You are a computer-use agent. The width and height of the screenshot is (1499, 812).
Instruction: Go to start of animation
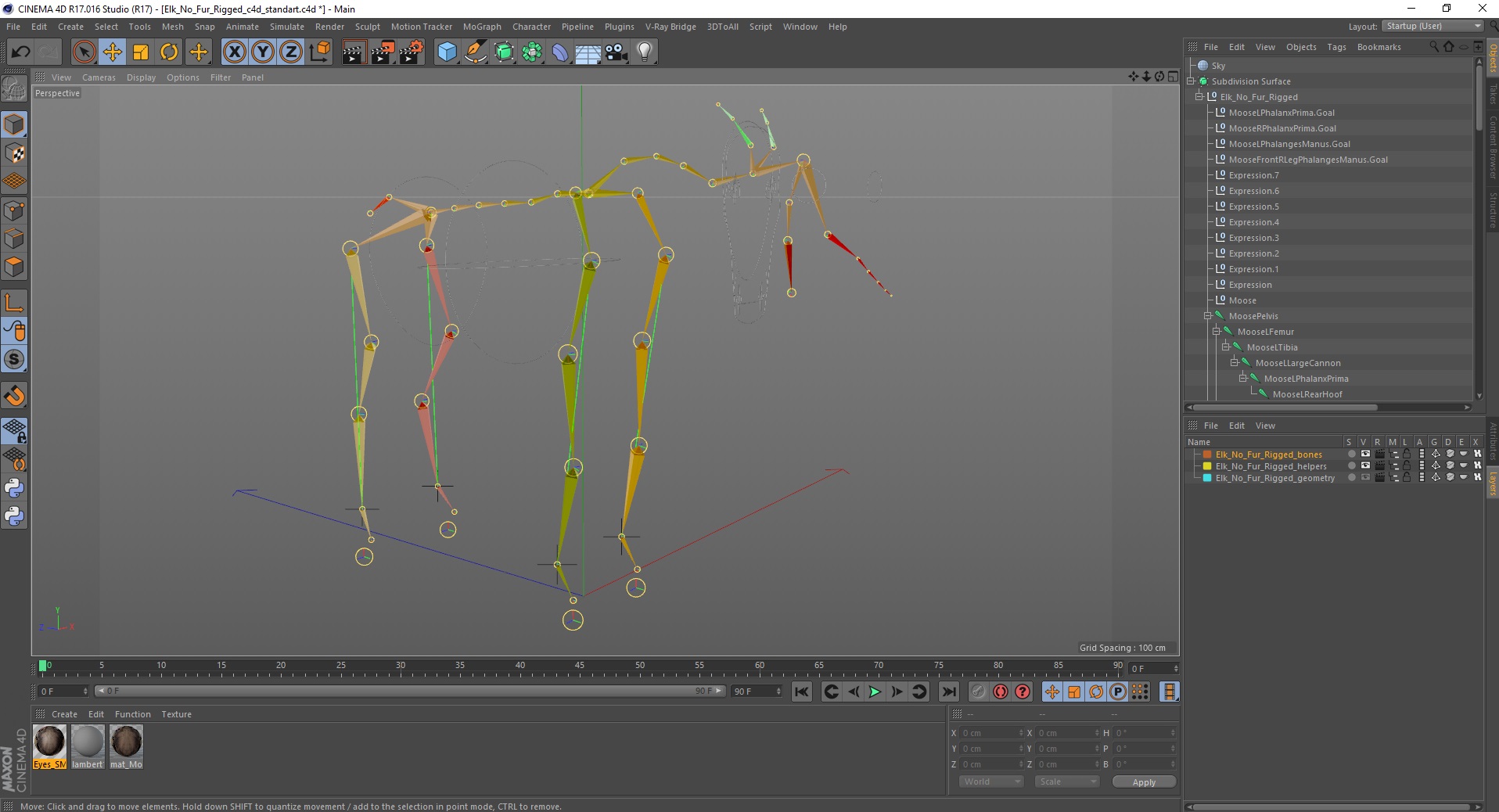pyautogui.click(x=801, y=692)
